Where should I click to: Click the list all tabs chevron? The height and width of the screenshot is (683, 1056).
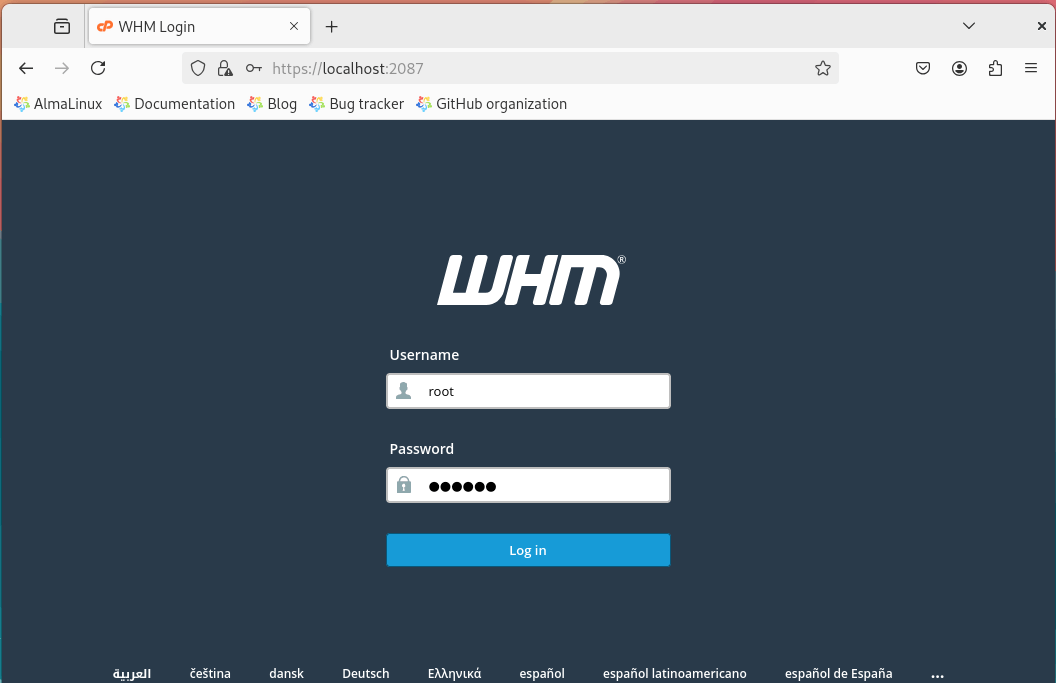pos(968,25)
